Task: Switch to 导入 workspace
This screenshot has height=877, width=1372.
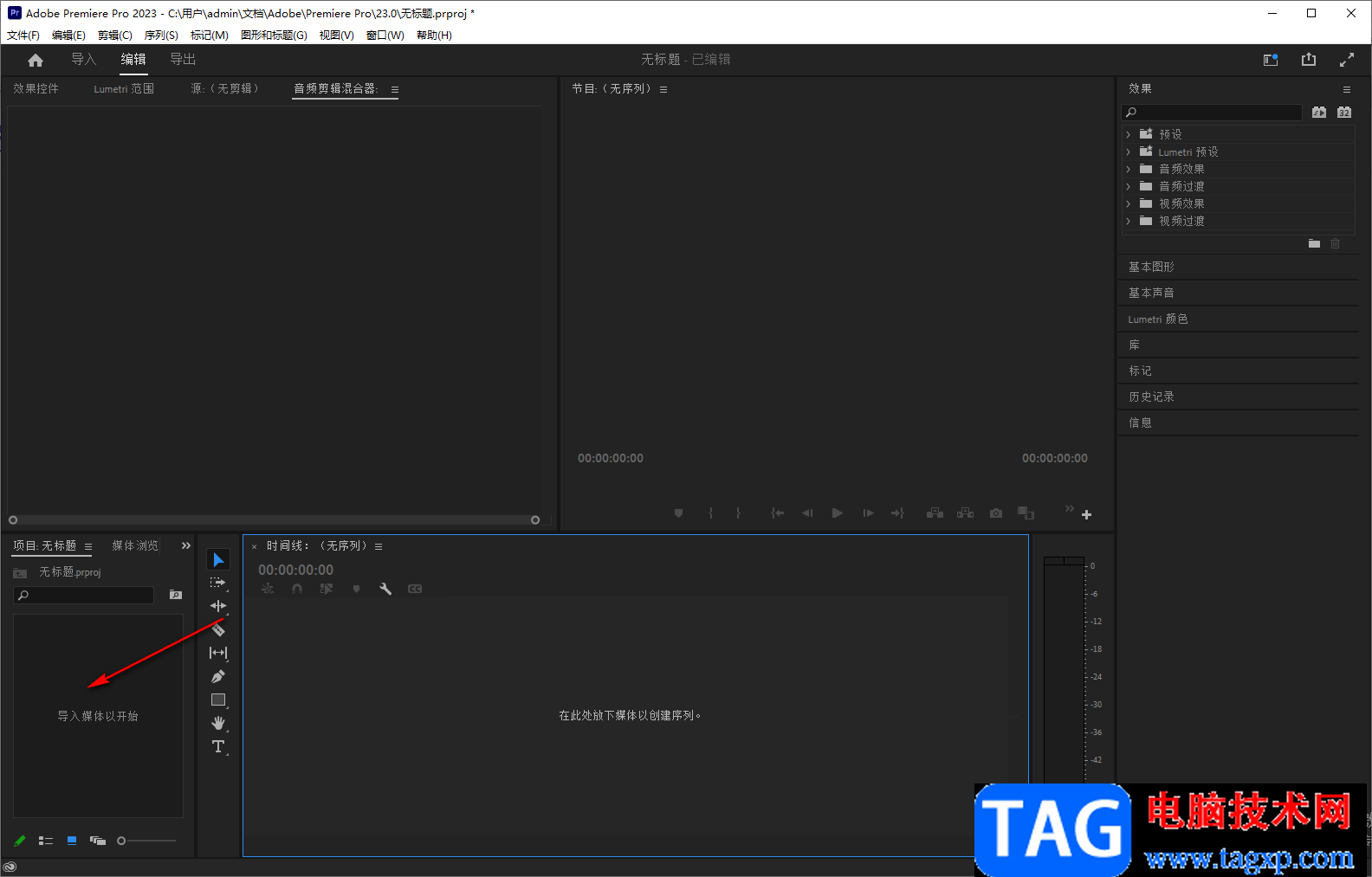Action: [84, 59]
